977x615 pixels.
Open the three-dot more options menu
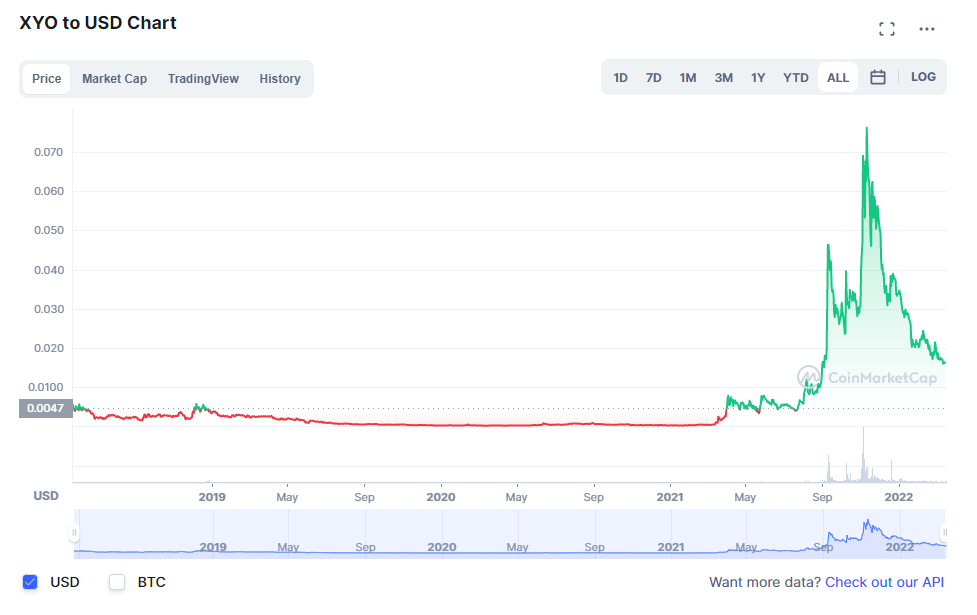tap(927, 29)
